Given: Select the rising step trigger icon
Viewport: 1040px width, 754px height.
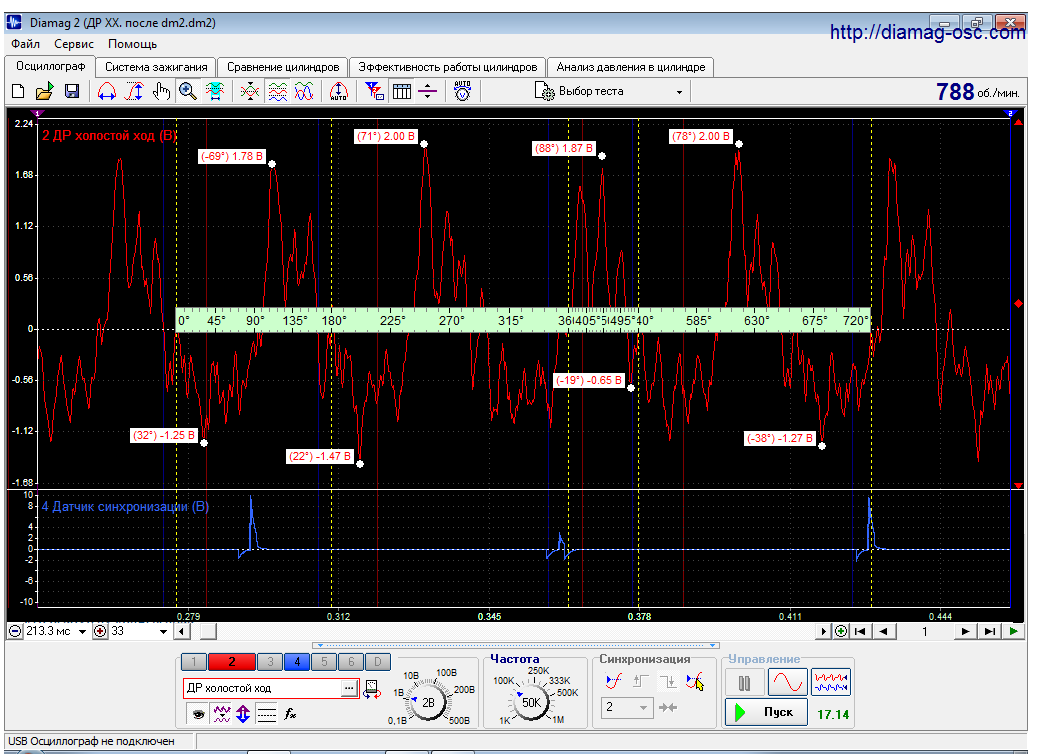Looking at the screenshot, I should pos(641,681).
